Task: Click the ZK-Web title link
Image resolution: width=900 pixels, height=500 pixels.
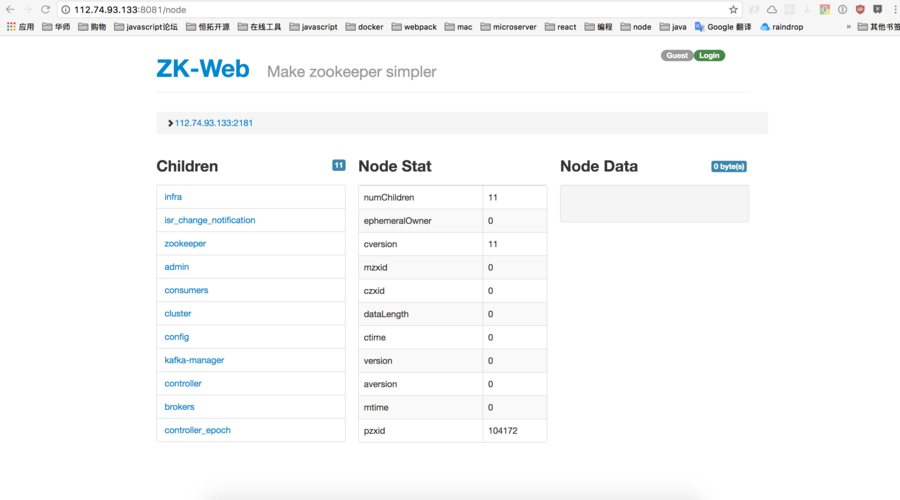Action: [203, 69]
